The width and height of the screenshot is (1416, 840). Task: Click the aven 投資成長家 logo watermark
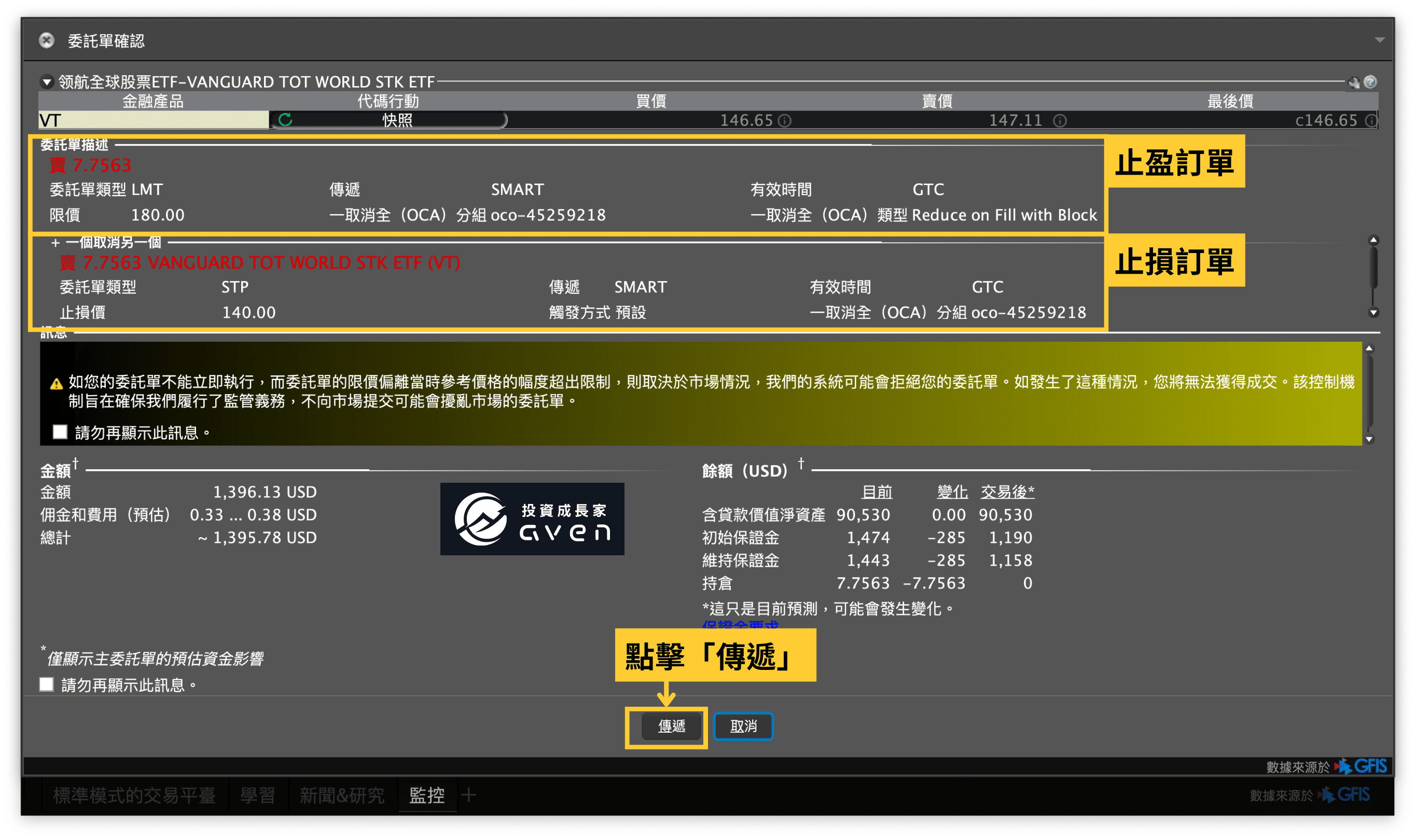click(x=532, y=519)
